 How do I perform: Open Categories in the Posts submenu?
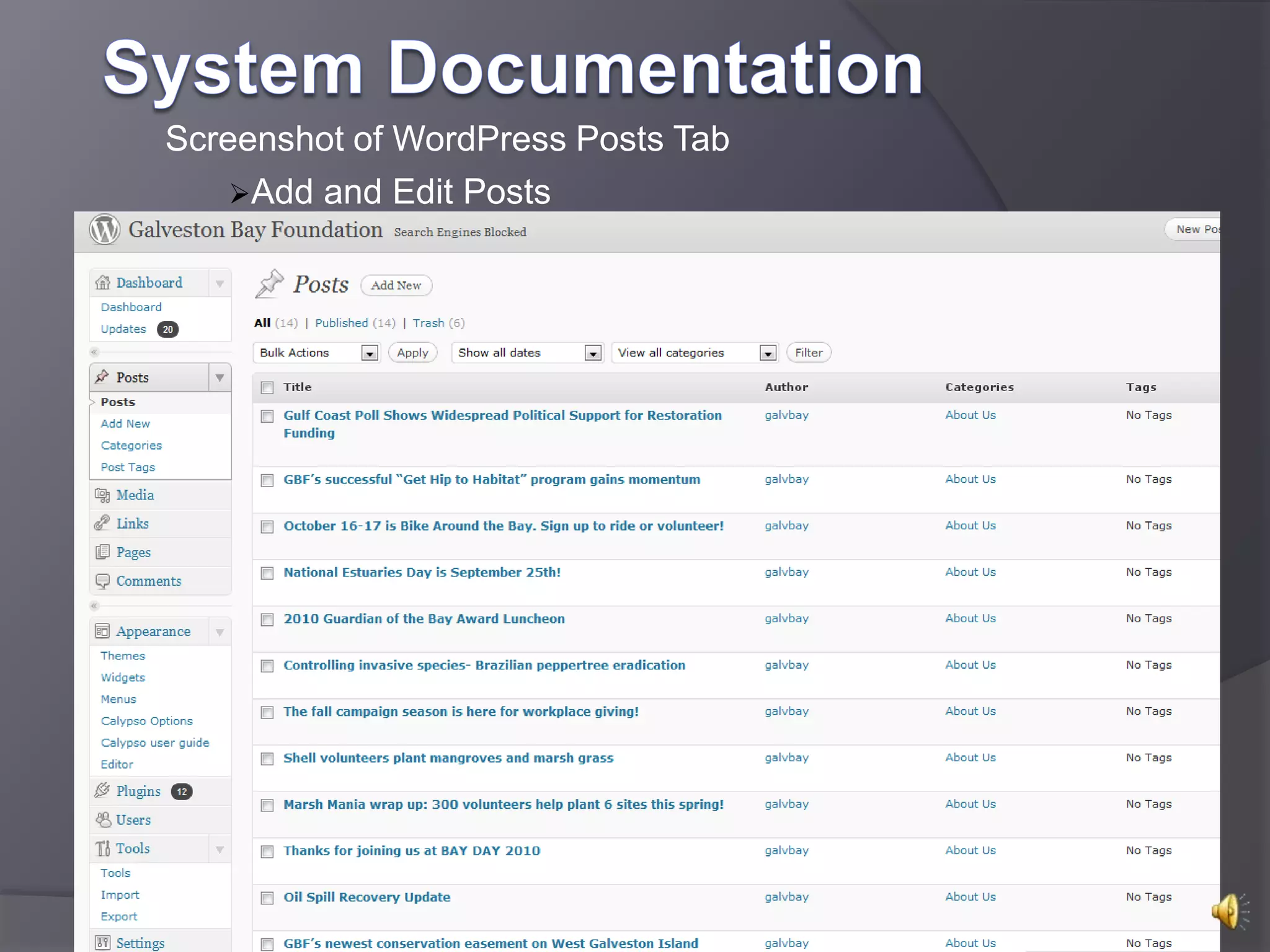(x=131, y=446)
